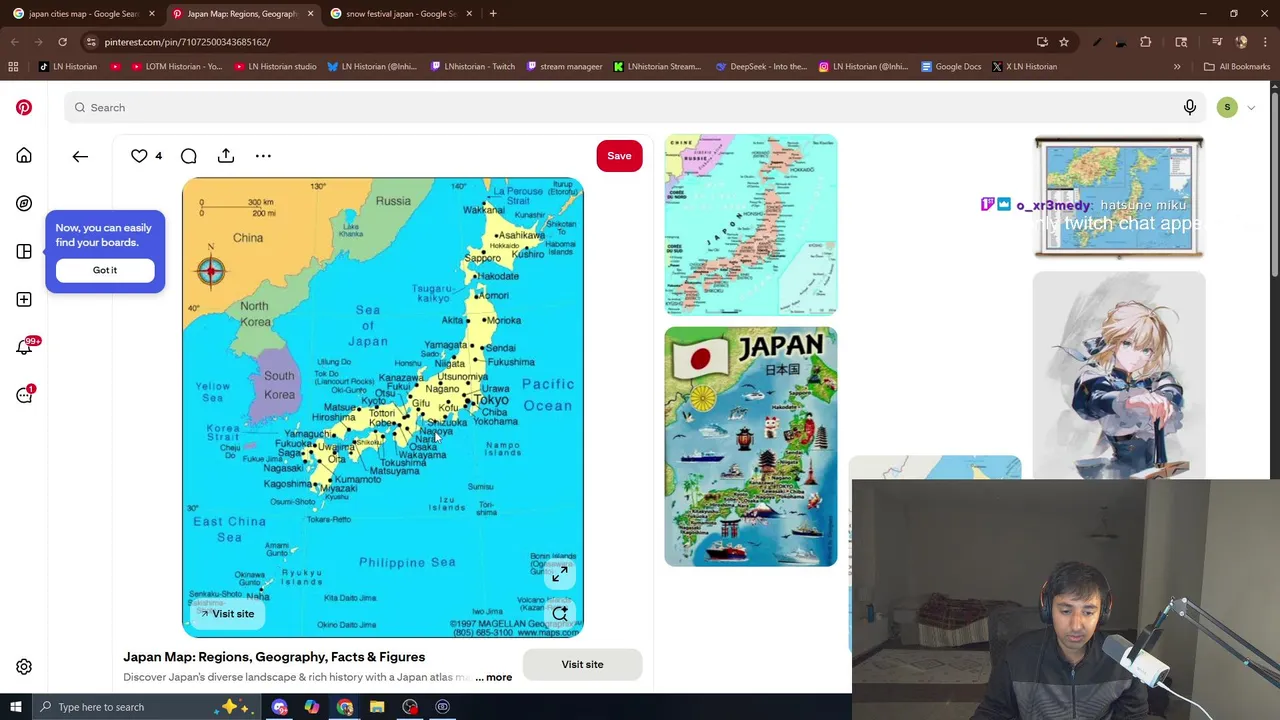1280x720 pixels.
Task: Save the pin with red Save button
Action: point(619,156)
